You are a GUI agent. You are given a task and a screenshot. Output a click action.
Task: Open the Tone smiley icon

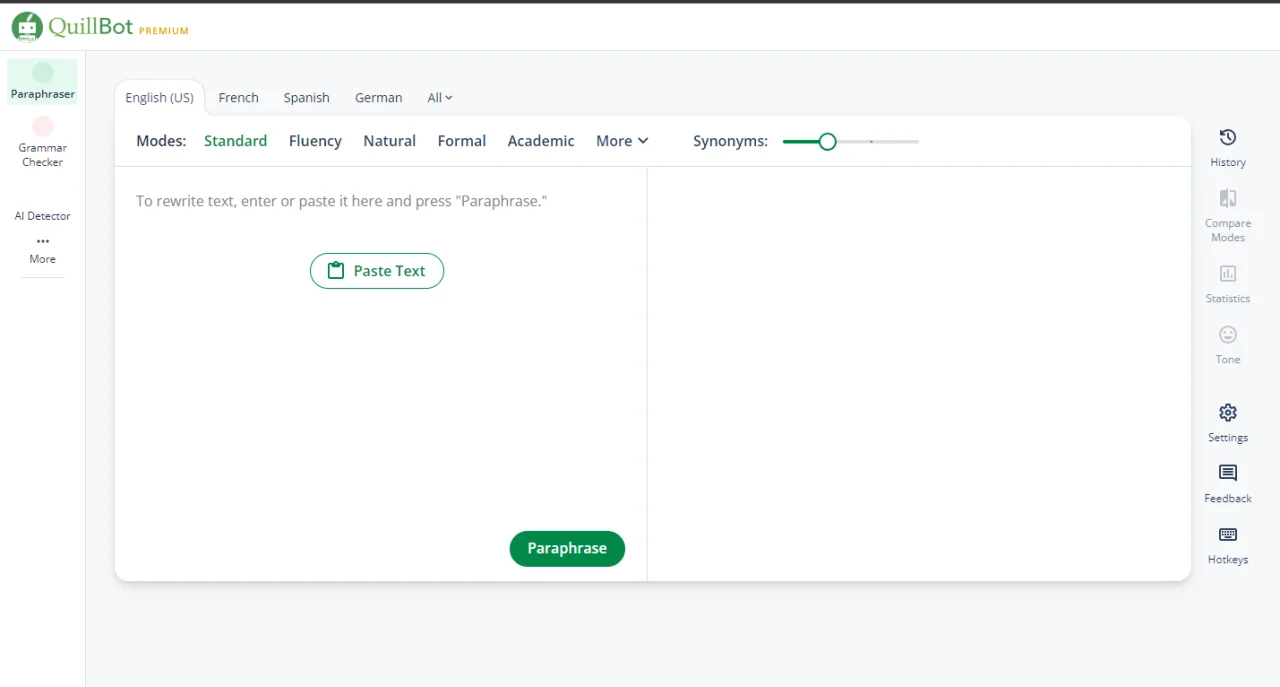pyautogui.click(x=1228, y=334)
